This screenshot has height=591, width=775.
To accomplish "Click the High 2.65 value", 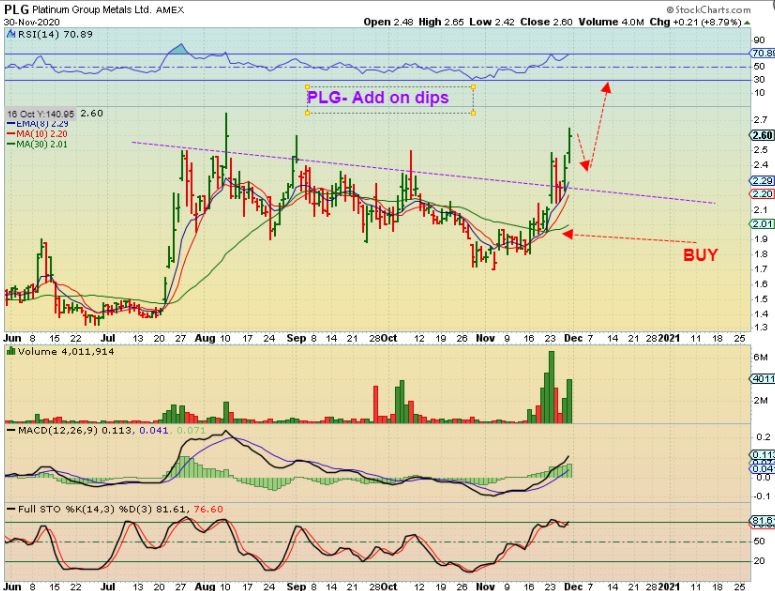I will 441,22.
